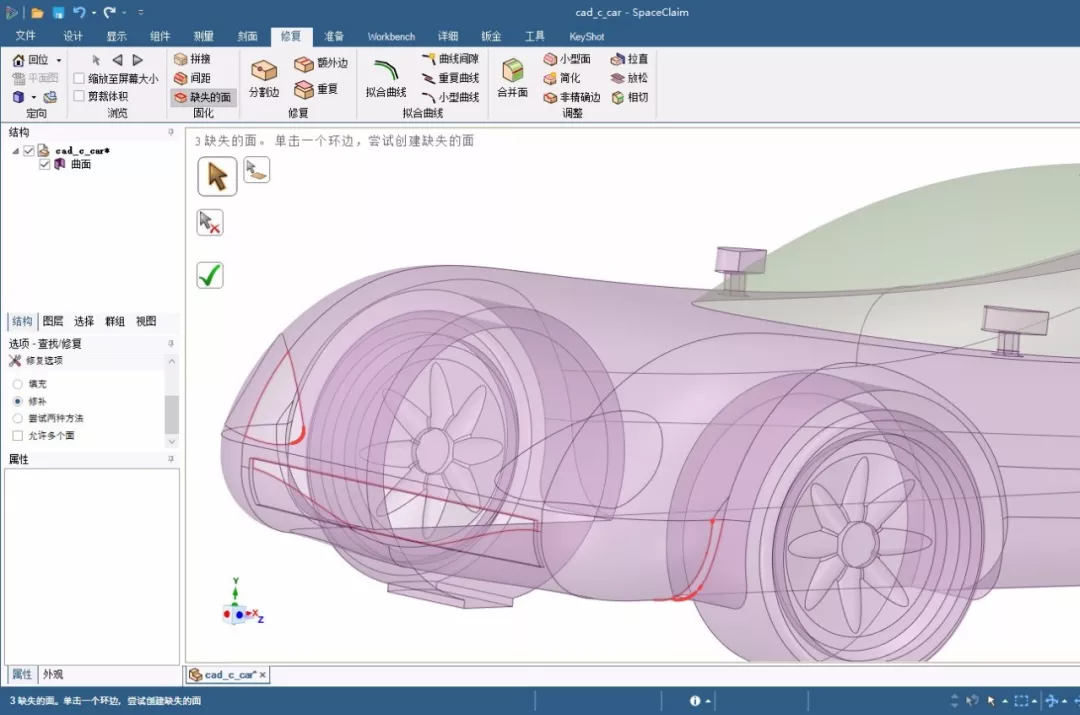1080x715 pixels.
Task: Click the info icon in the status bar
Action: (x=695, y=701)
